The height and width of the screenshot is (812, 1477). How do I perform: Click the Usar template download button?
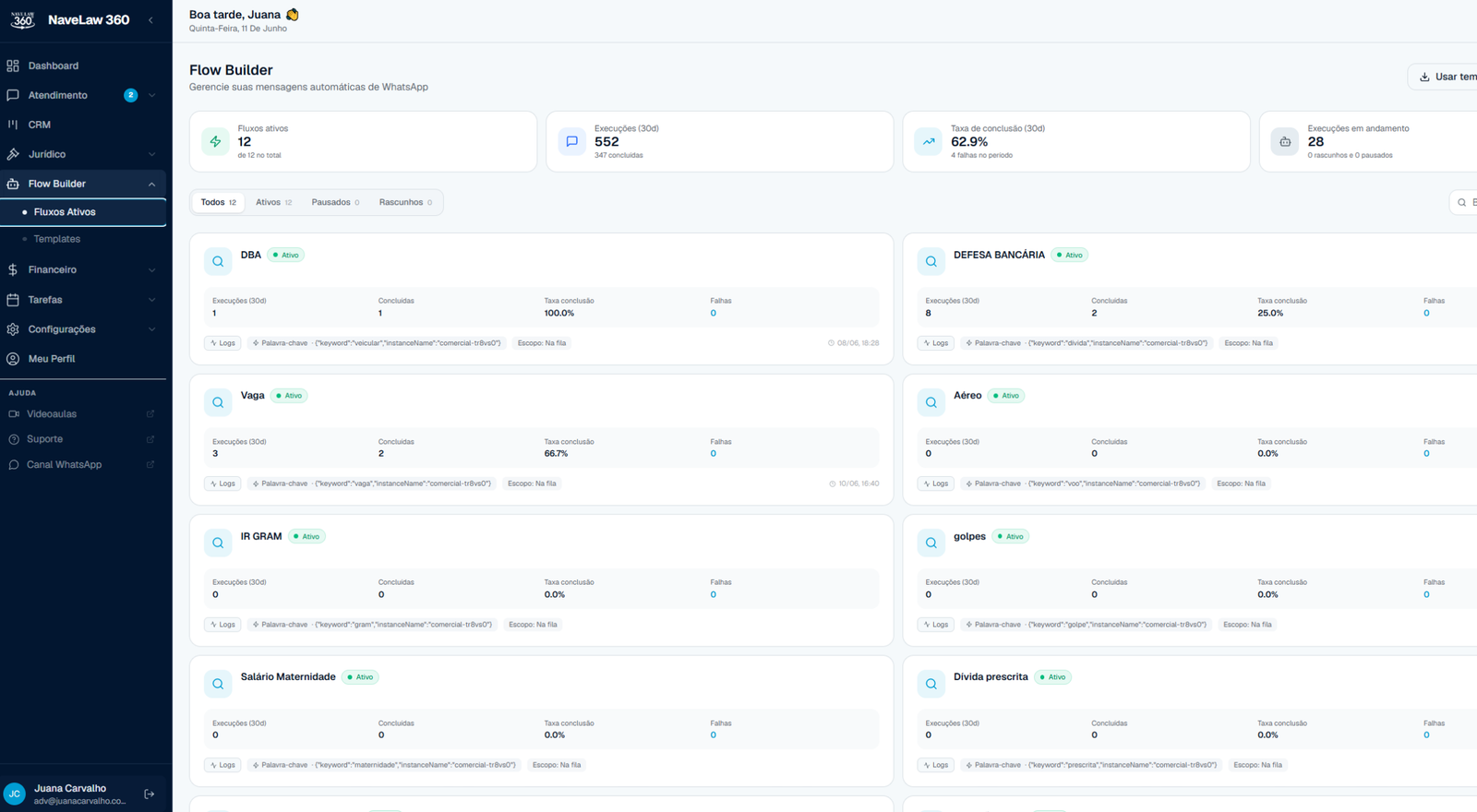pyautogui.click(x=1443, y=77)
